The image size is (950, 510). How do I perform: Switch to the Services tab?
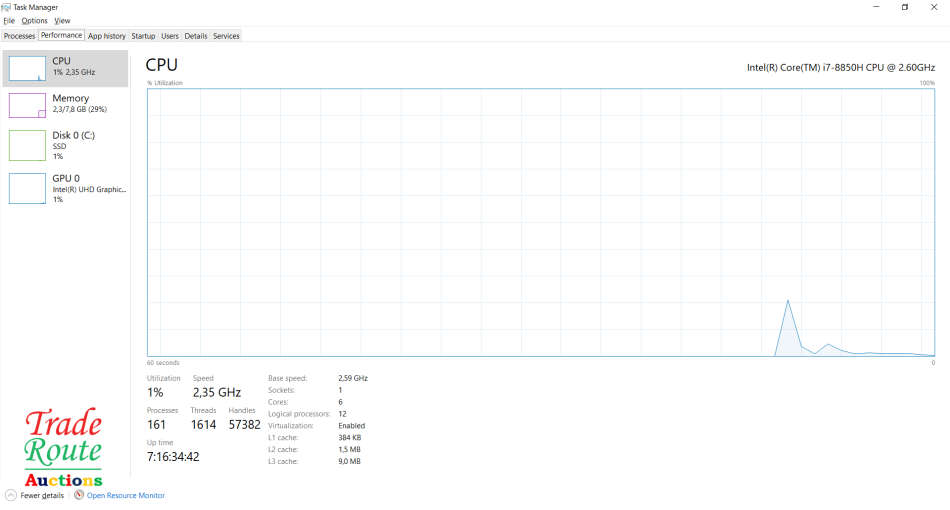226,36
